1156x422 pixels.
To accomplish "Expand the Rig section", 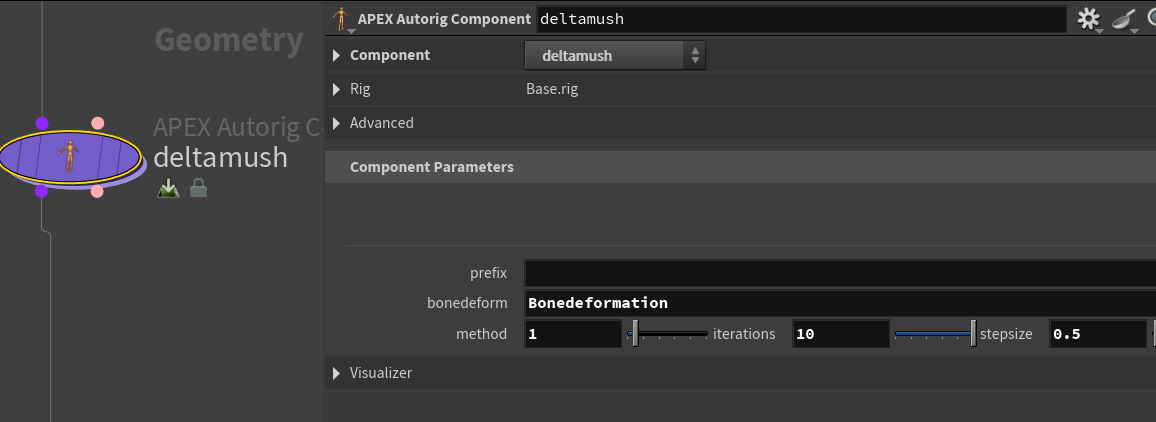I will click(x=336, y=89).
